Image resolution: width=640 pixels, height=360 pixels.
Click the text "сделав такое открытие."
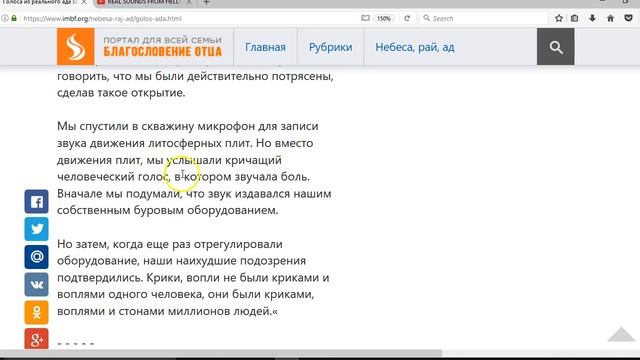pos(121,93)
